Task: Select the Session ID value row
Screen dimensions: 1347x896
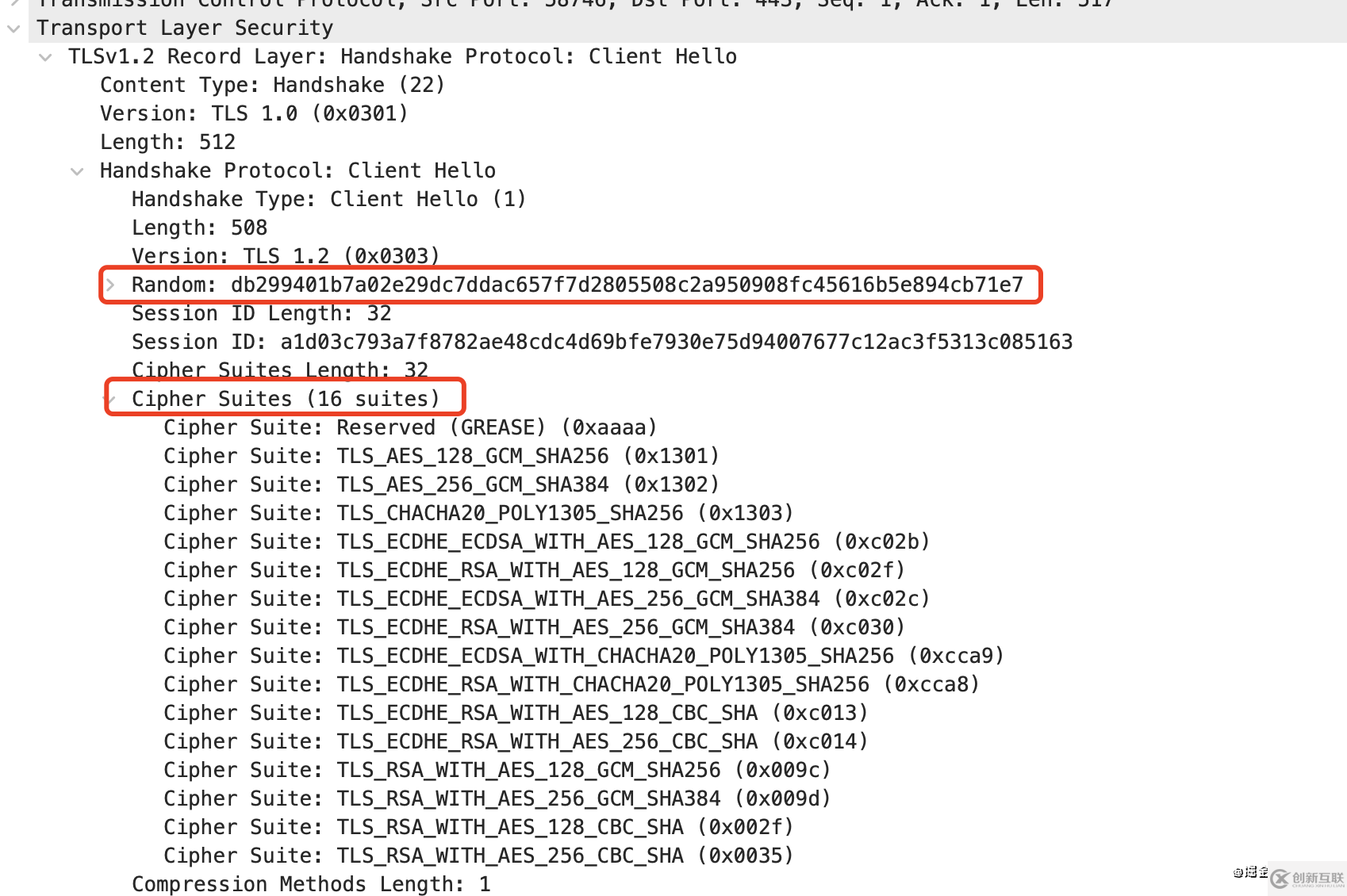Action: coord(601,342)
